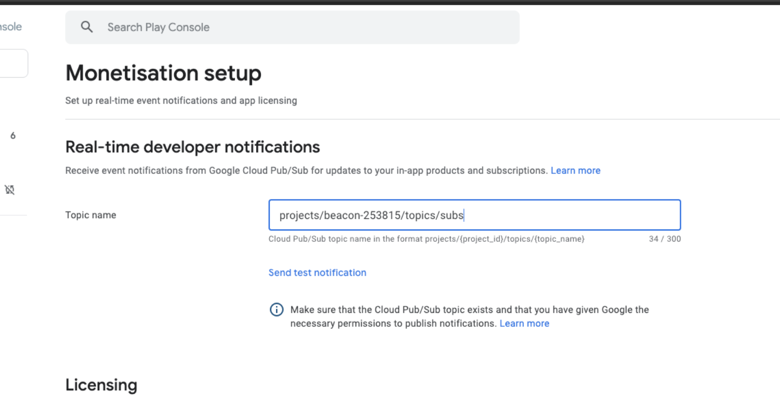
Task: Click the 34 / 300 character counter
Action: click(665, 239)
